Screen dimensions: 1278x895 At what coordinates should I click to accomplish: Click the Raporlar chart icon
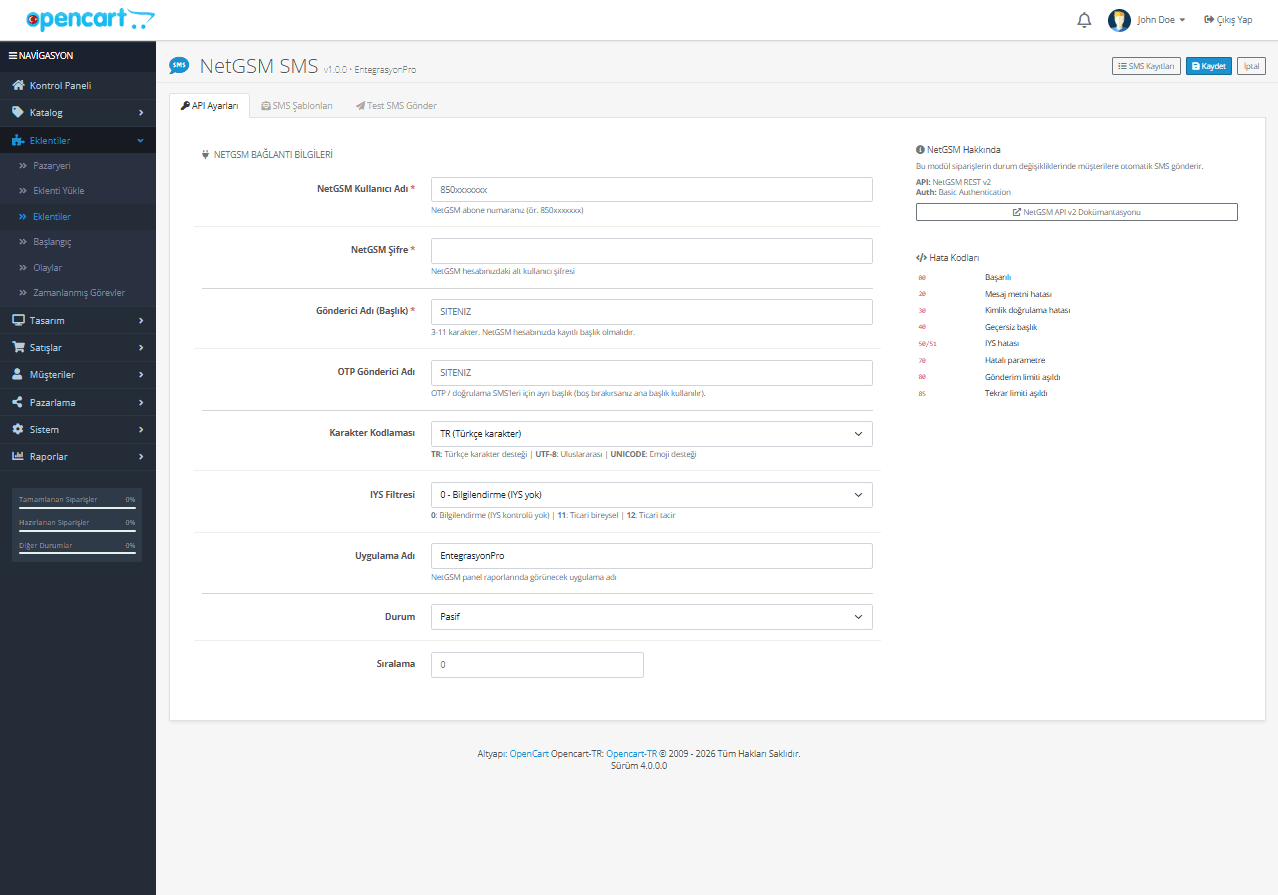coord(18,456)
